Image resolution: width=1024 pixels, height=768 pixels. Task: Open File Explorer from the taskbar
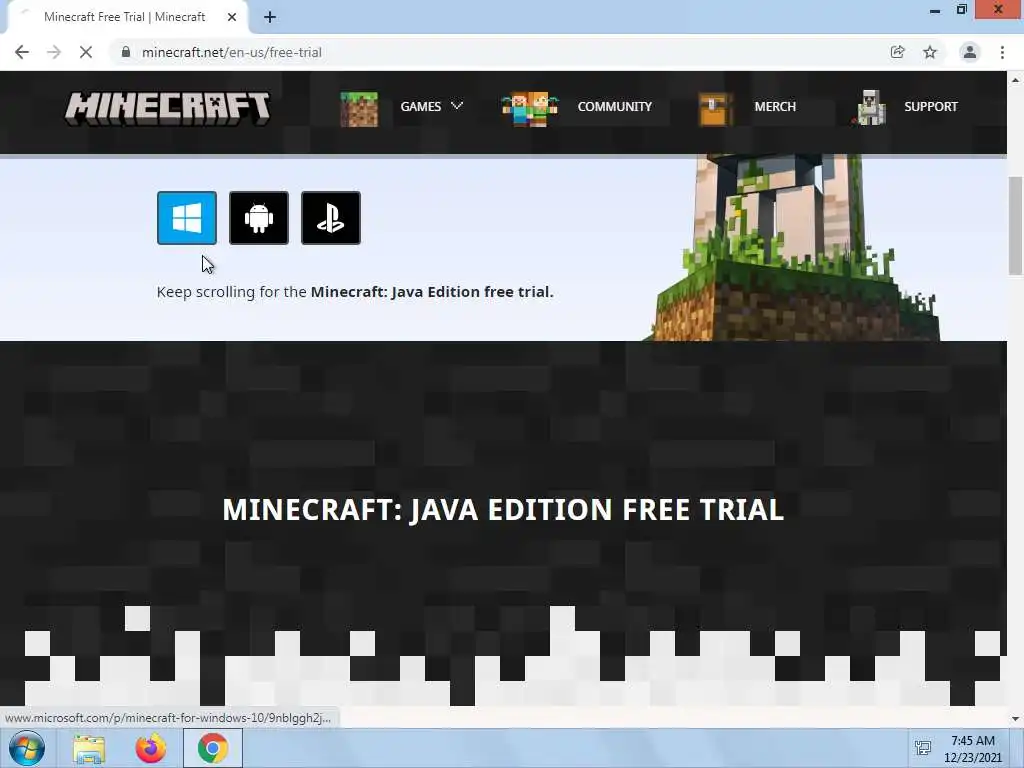89,749
